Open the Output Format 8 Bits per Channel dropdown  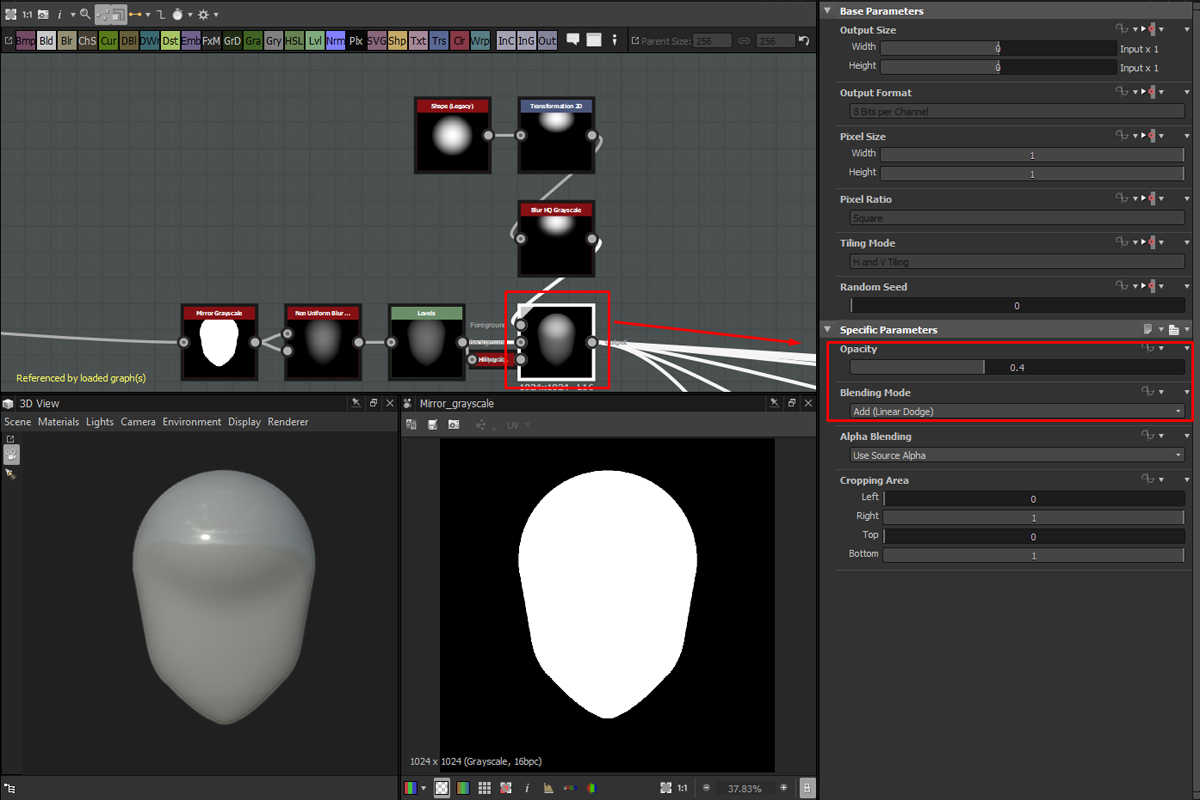coord(1016,111)
